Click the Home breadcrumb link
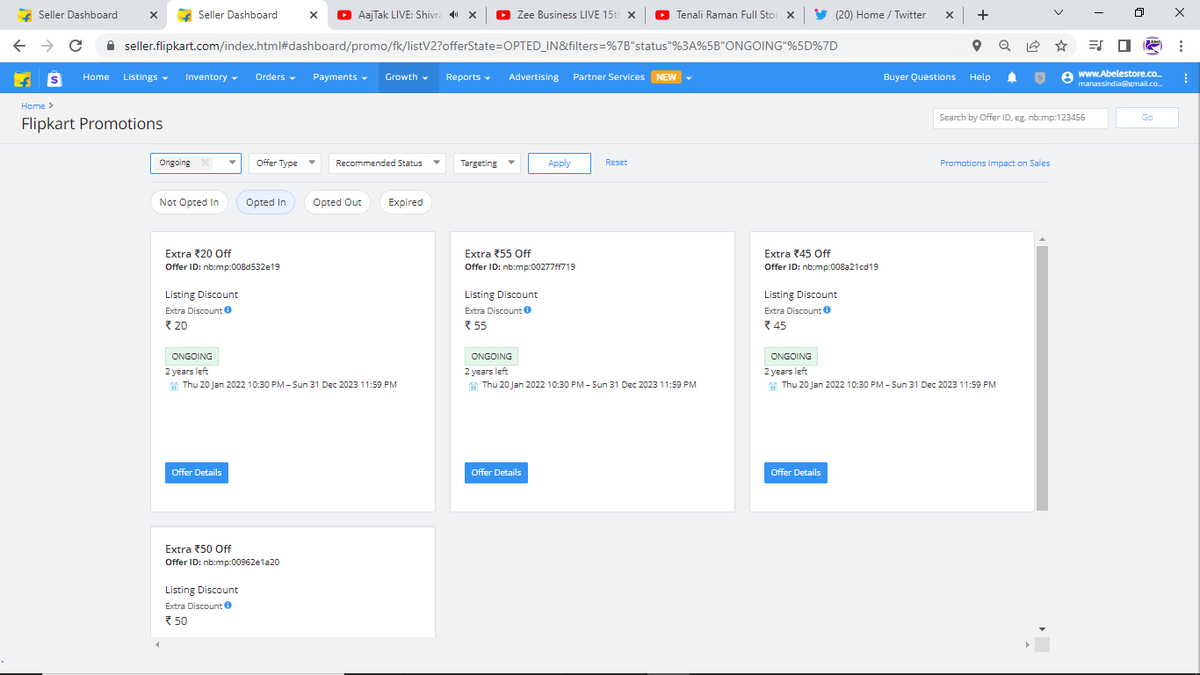Viewport: 1200px width, 675px height. 33,105
